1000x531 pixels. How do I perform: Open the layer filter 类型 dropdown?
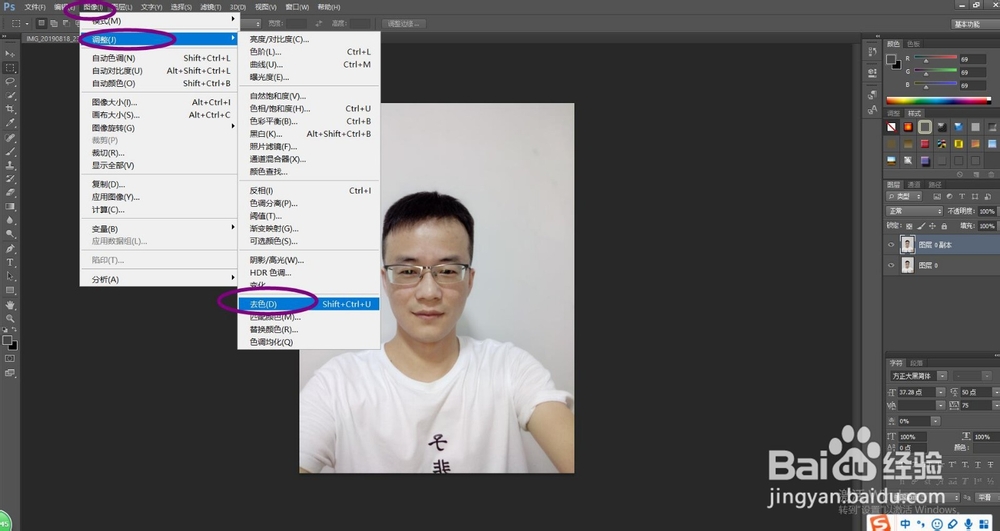point(904,196)
